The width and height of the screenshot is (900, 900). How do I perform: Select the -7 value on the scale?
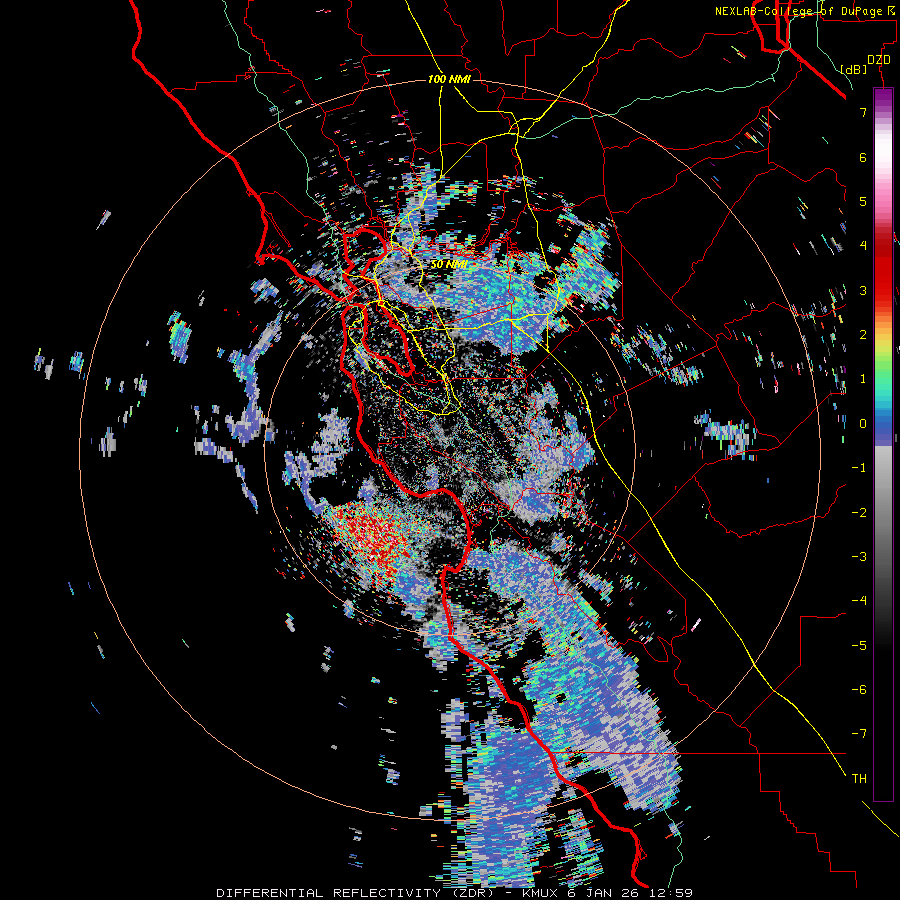[859, 734]
